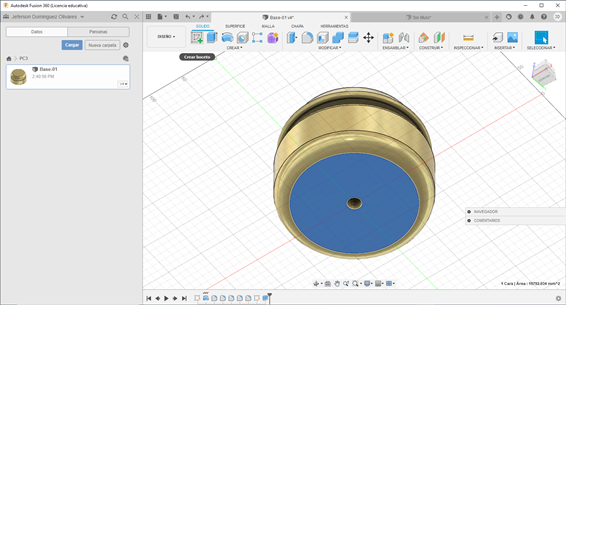
Task: Switch to the Superficie tab
Action: coord(235,26)
